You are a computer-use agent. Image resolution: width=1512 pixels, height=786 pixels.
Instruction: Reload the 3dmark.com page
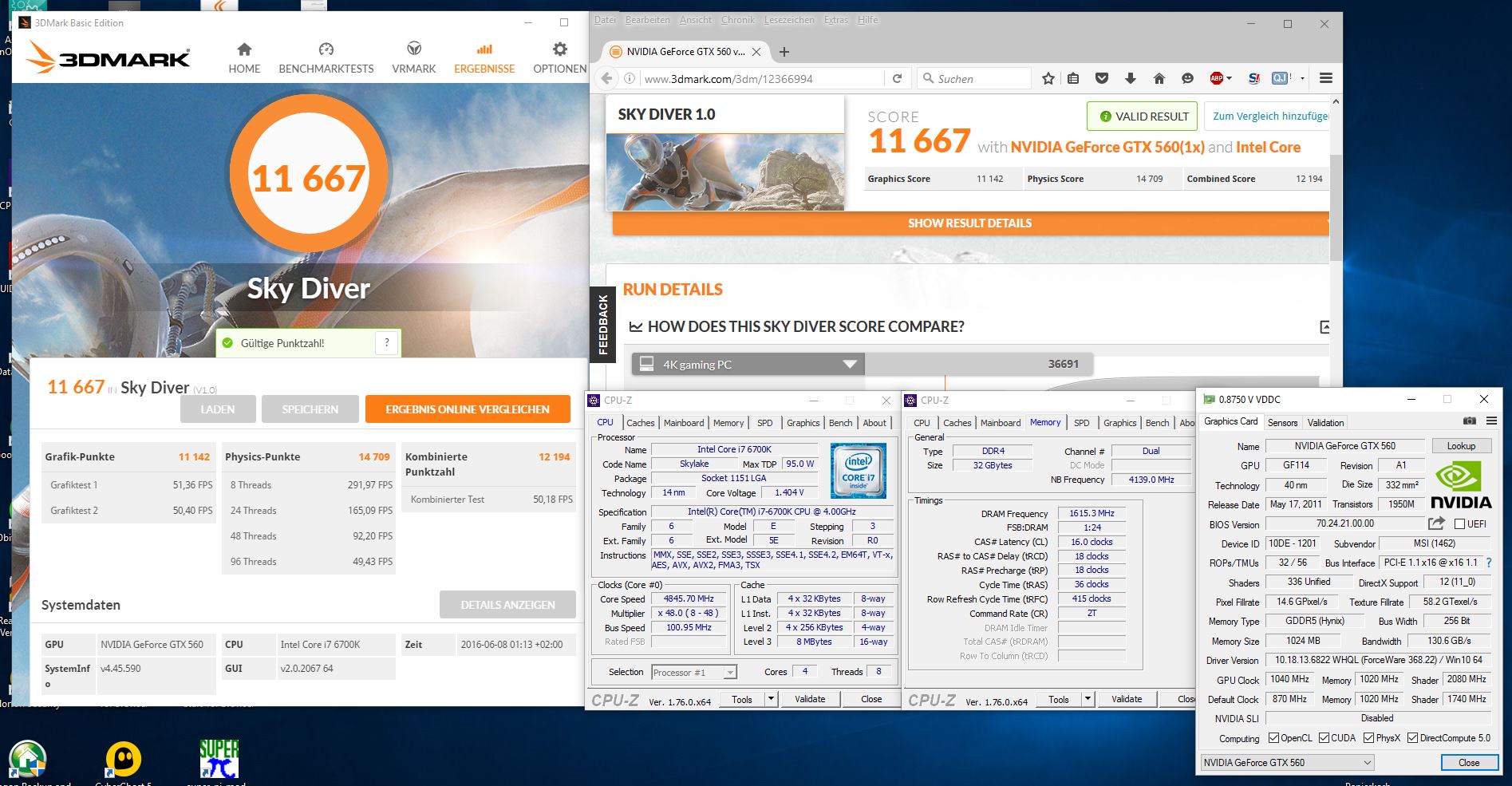(x=897, y=78)
